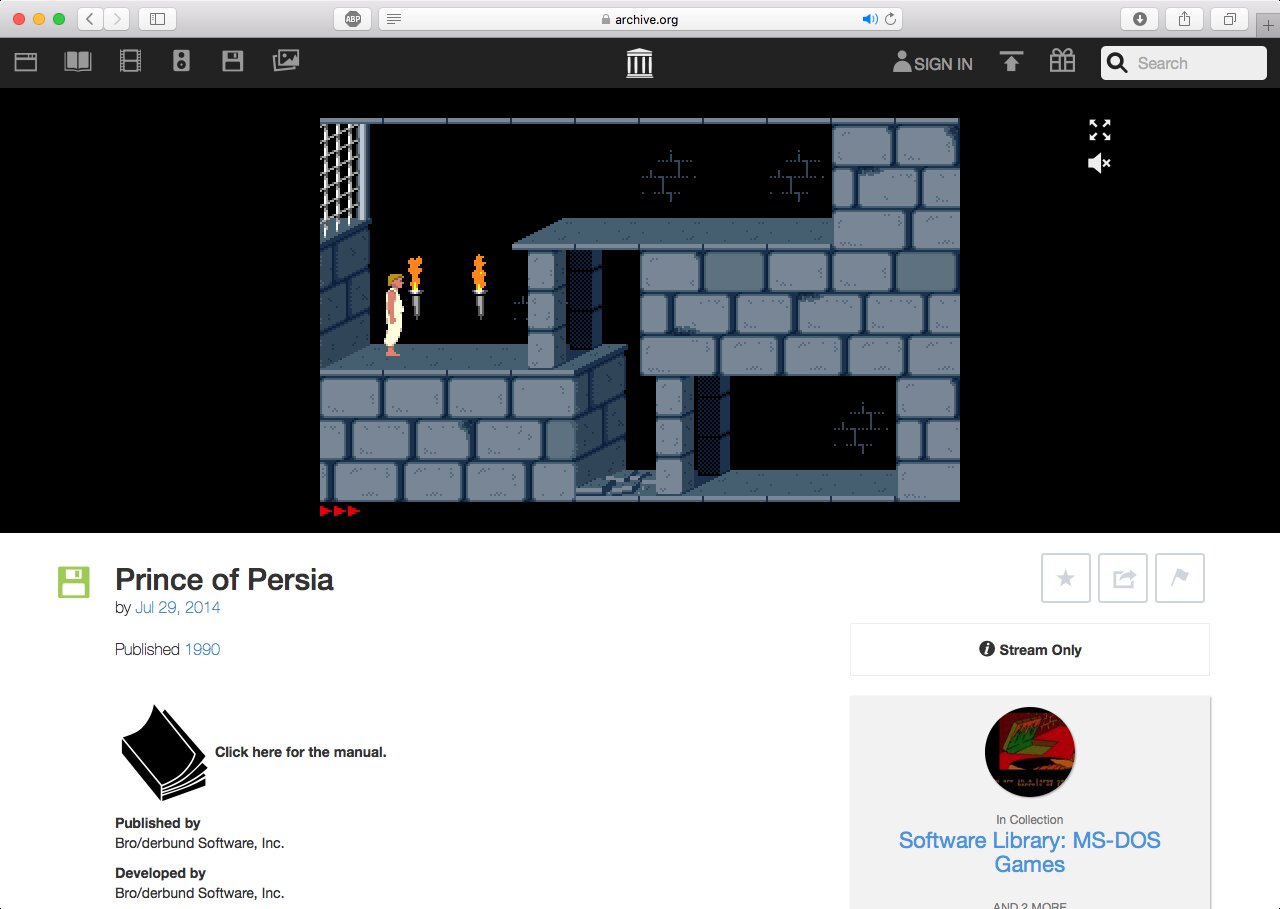Toggle the Safari sidebar button
Image resolution: width=1280 pixels, height=909 pixels.
[157, 19]
